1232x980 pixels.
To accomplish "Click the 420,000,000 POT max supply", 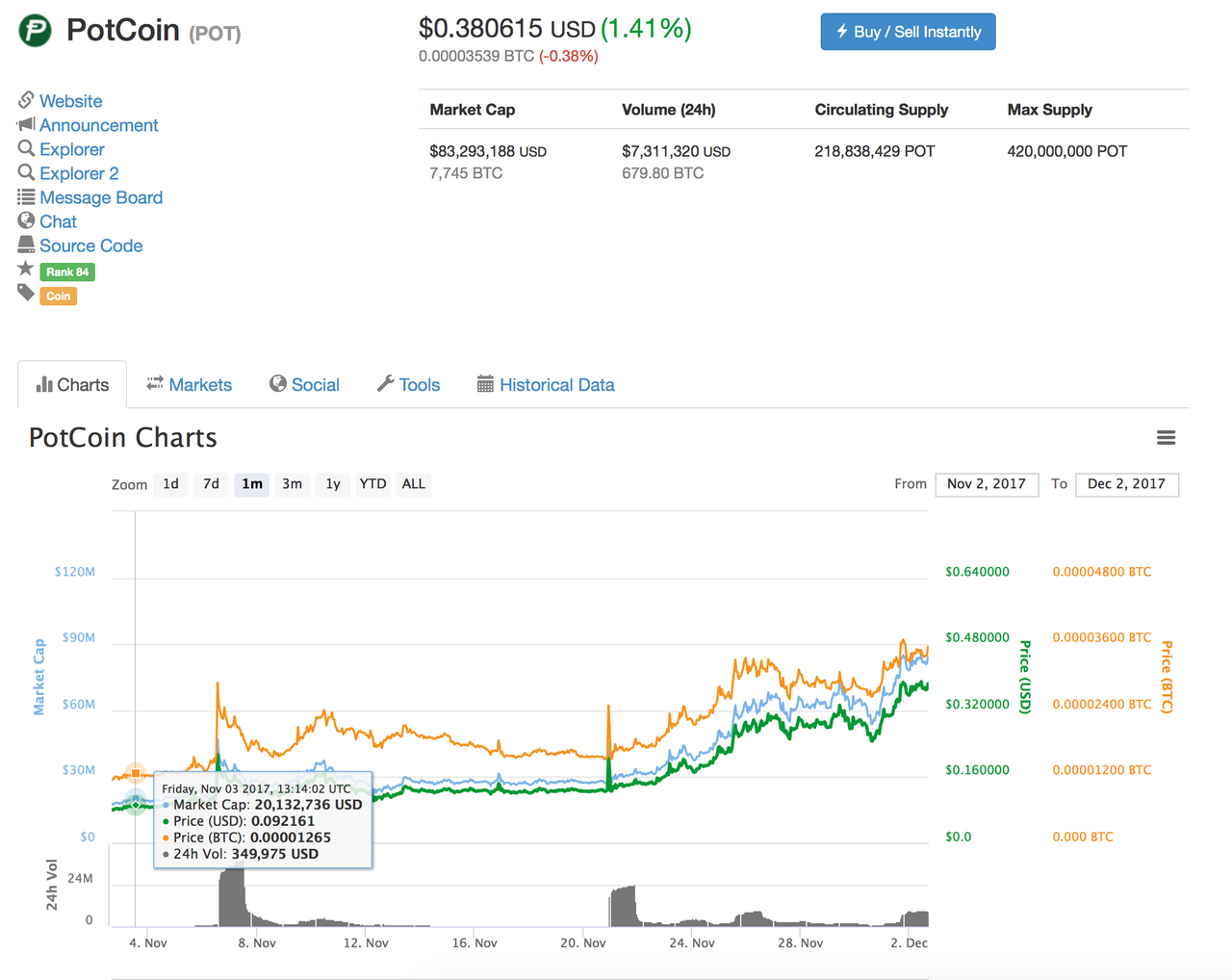I will tap(1067, 151).
